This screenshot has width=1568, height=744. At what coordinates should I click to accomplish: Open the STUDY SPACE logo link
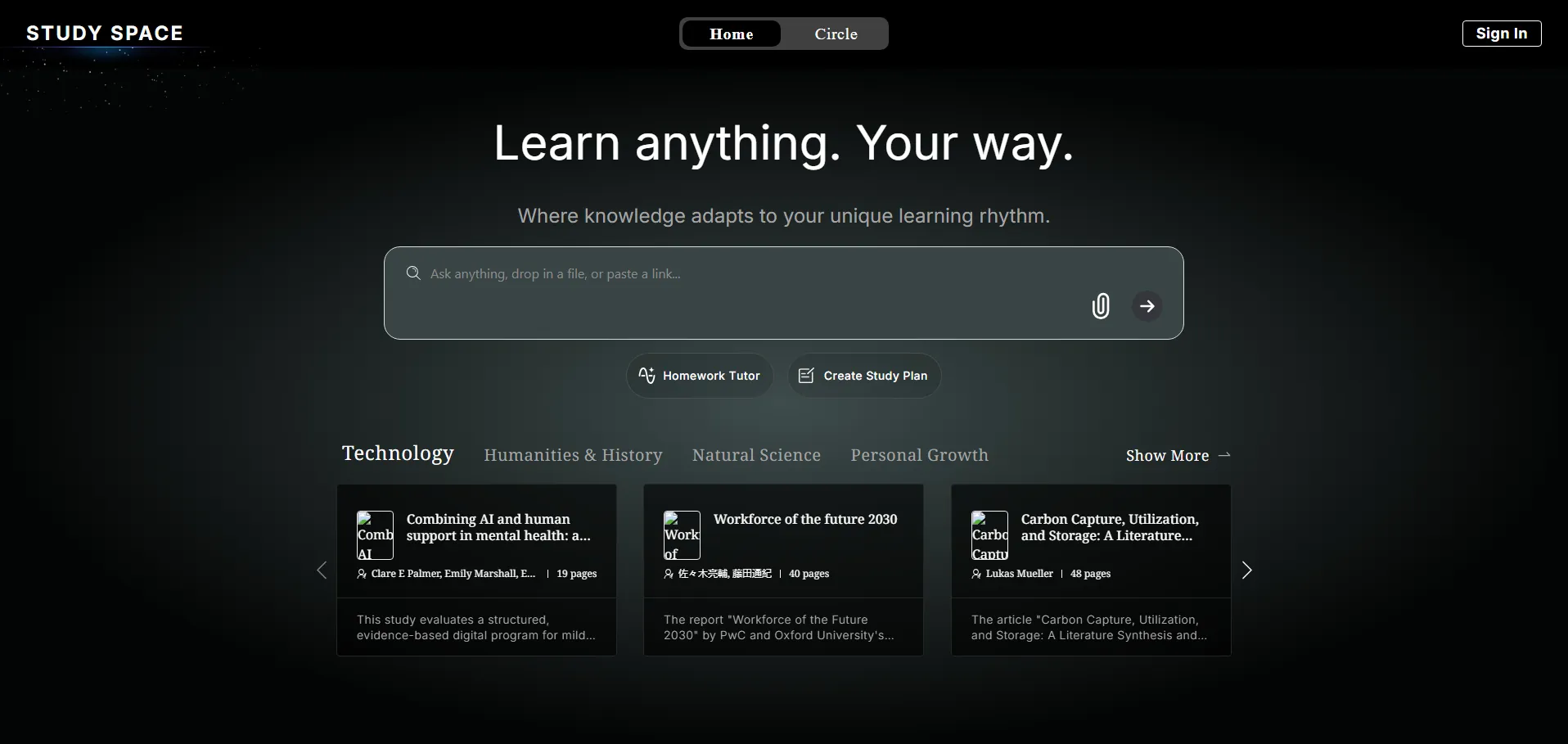(105, 34)
